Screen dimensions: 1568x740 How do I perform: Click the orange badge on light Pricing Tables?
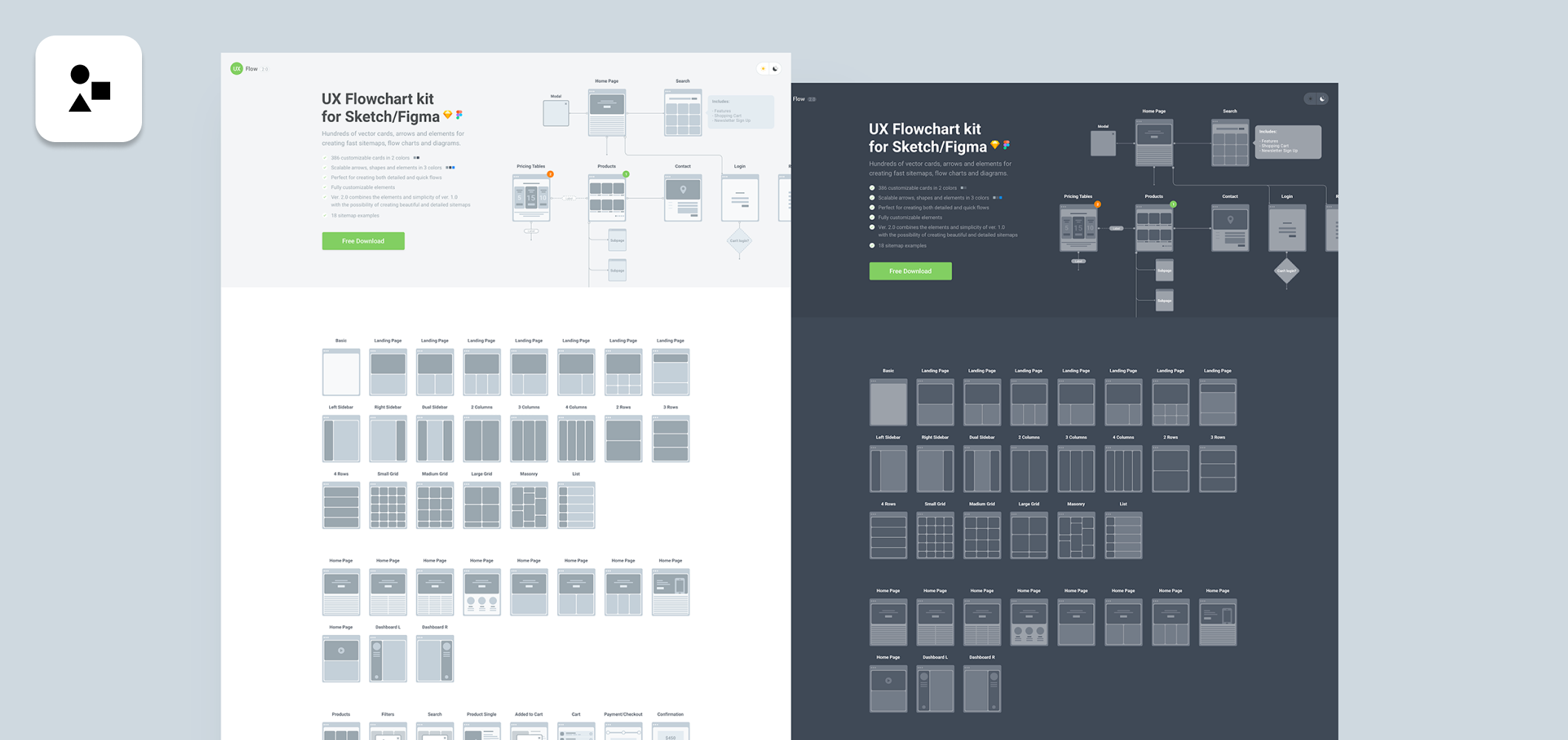tap(550, 175)
